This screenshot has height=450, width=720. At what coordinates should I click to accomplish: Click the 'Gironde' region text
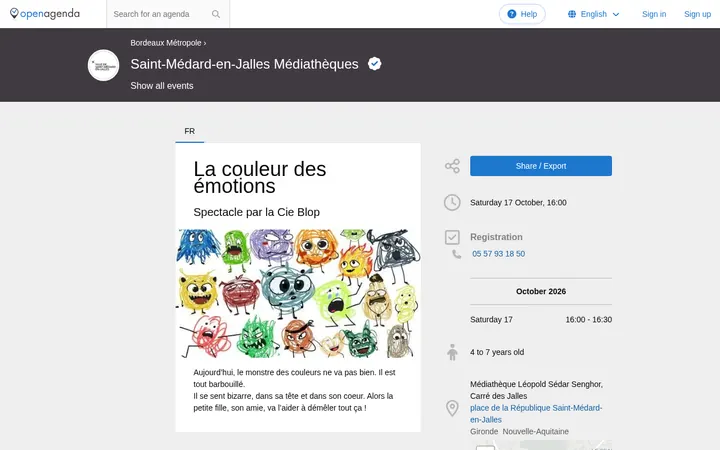pos(484,432)
